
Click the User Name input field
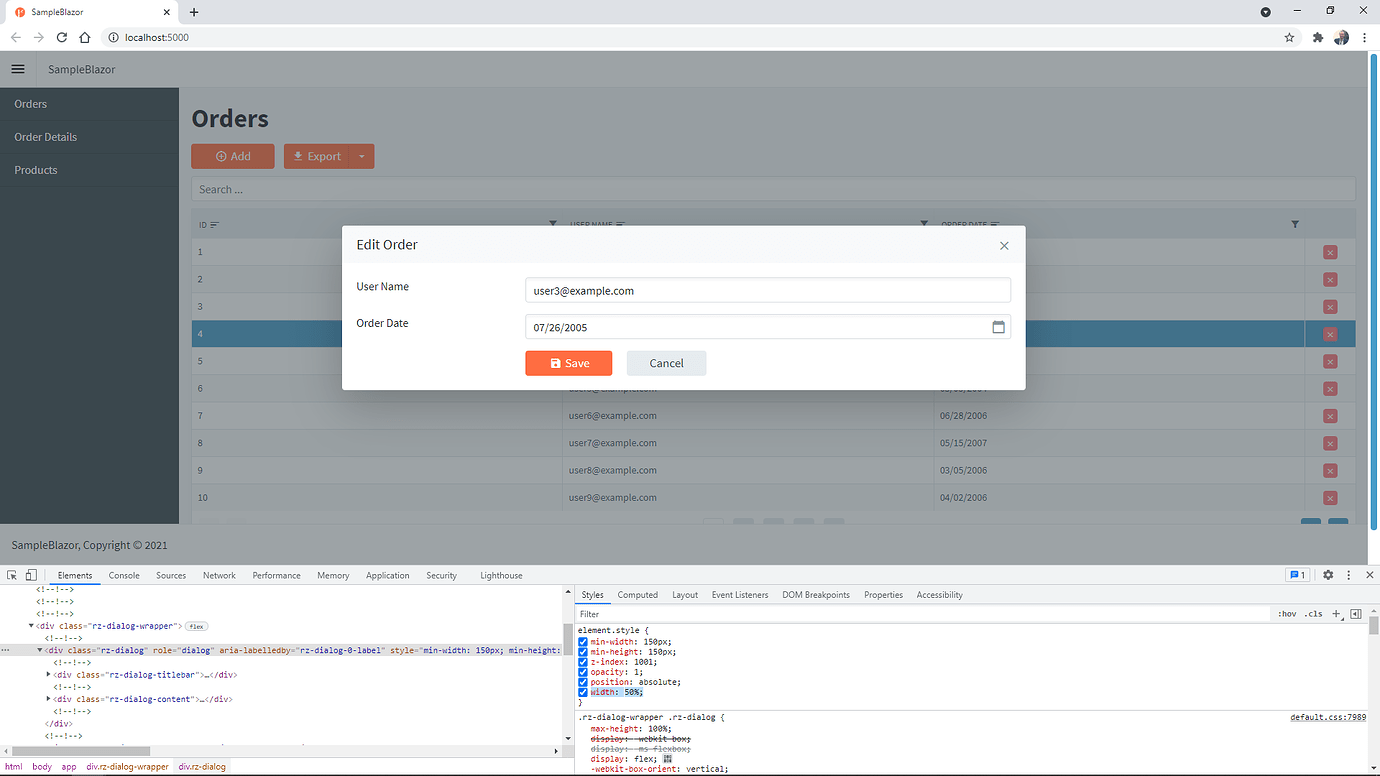[x=768, y=290]
